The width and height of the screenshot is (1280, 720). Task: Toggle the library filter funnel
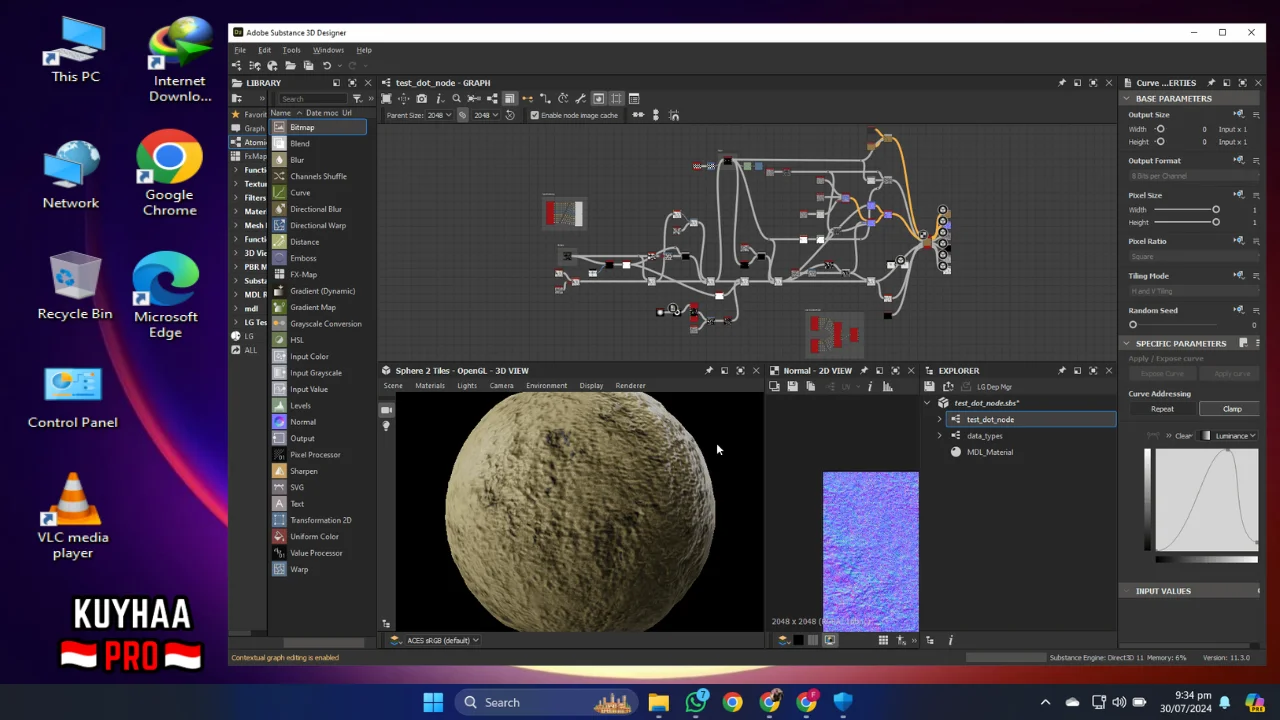(357, 98)
